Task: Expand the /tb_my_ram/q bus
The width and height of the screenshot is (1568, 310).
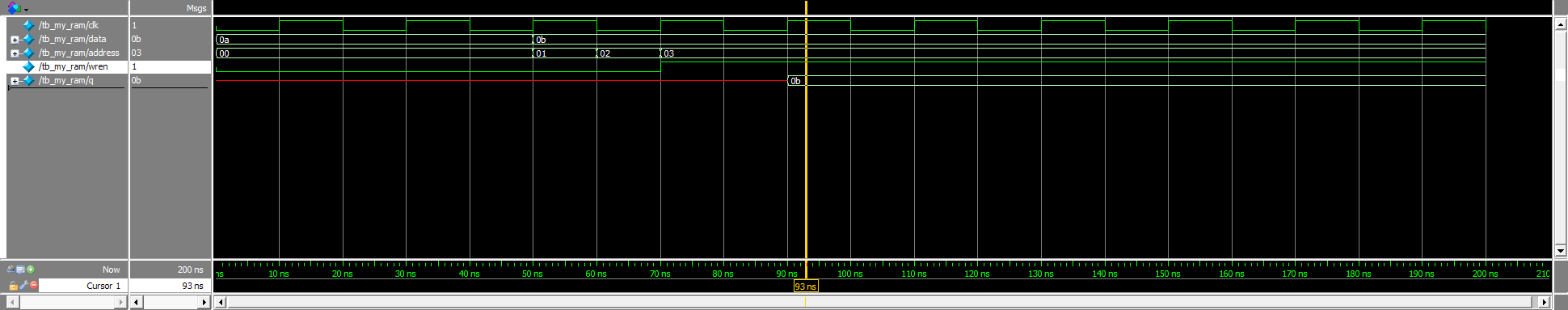Action: [x=15, y=81]
